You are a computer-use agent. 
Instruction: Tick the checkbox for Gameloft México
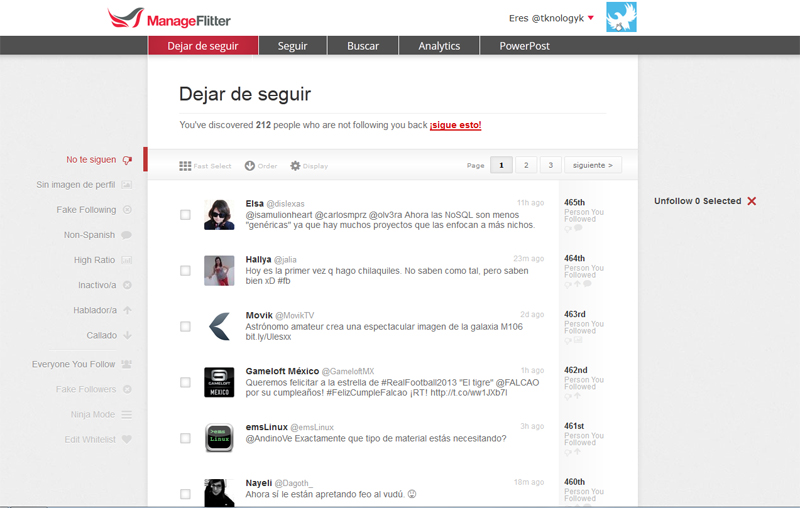[x=185, y=382]
